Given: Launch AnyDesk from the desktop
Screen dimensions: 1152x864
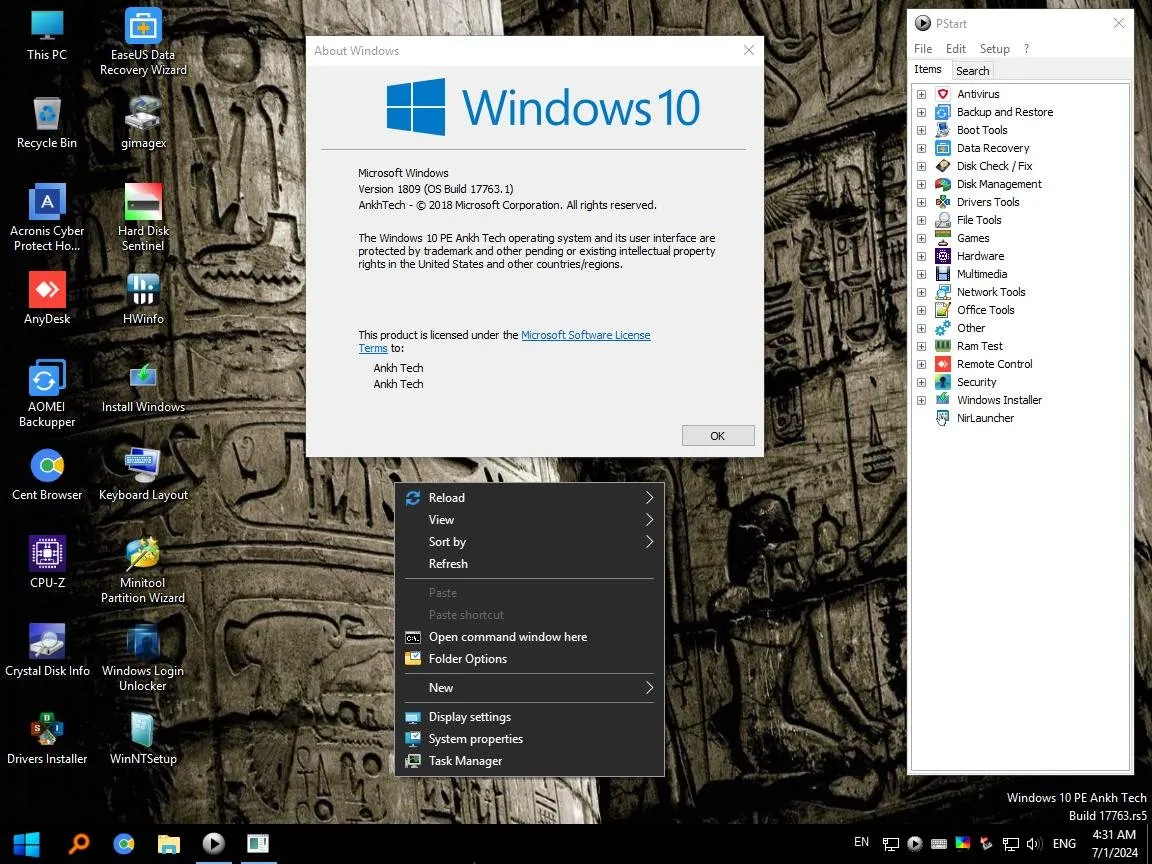Looking at the screenshot, I should coord(46,290).
